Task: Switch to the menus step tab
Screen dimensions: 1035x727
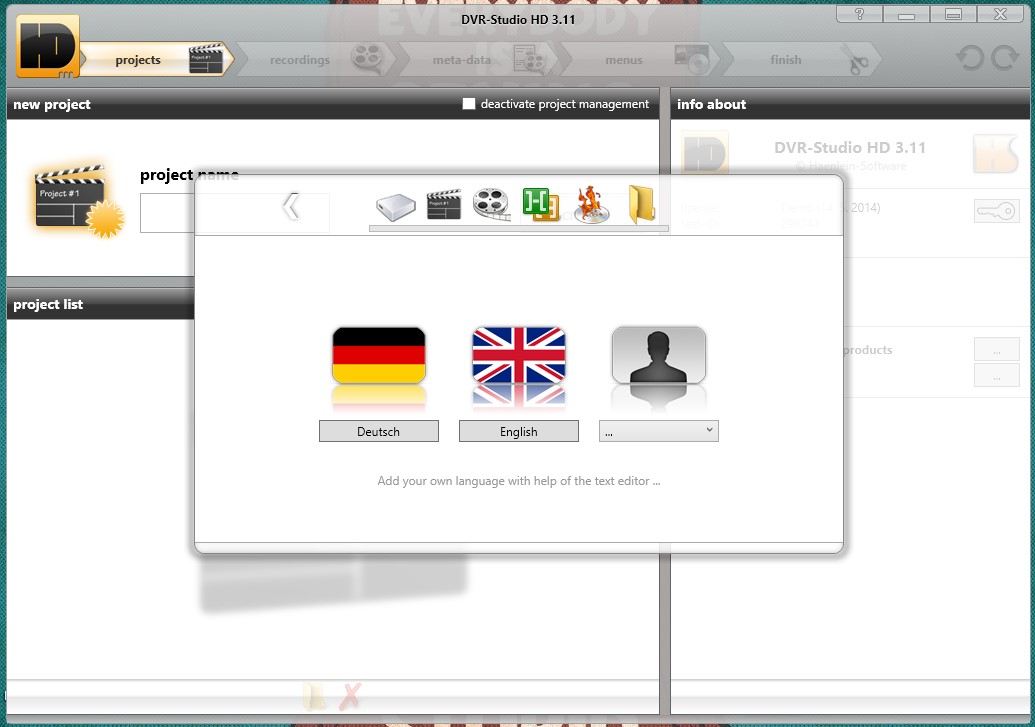Action: 639,59
